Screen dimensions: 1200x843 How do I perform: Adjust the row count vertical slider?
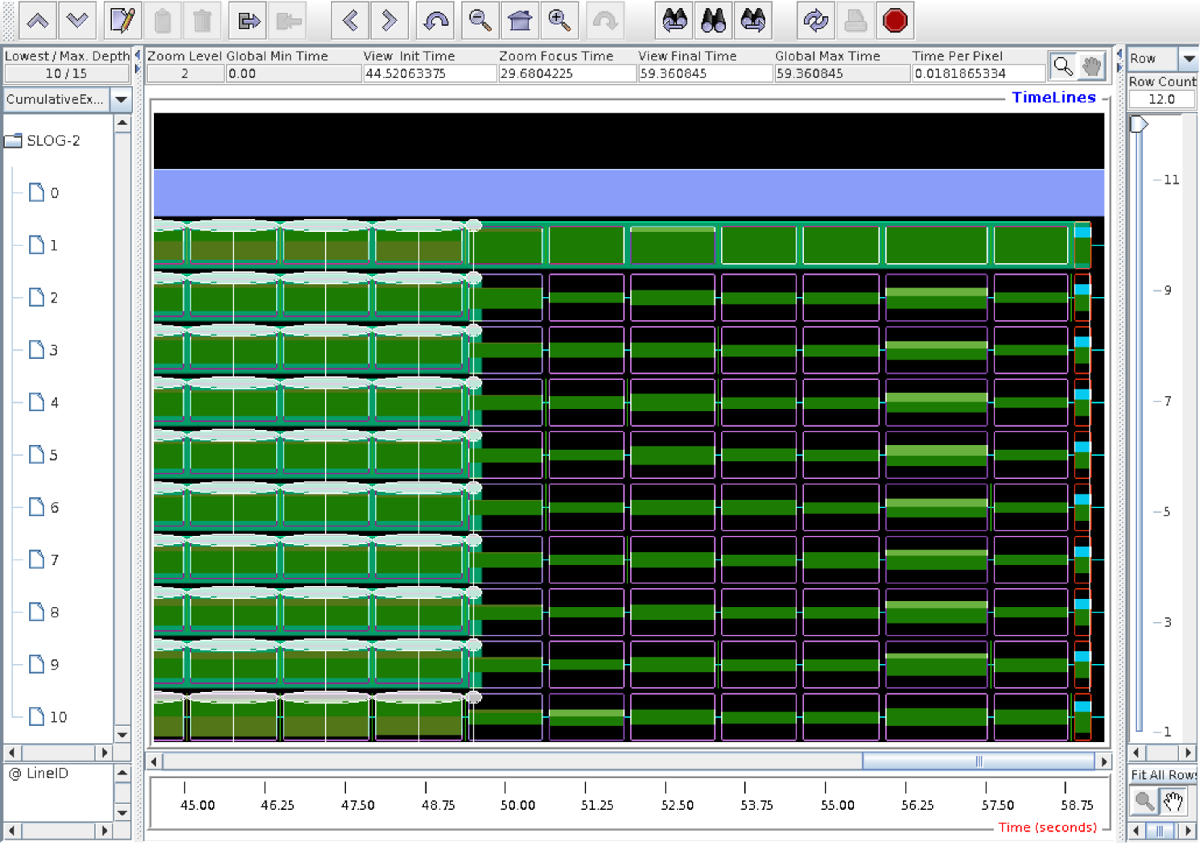1137,125
